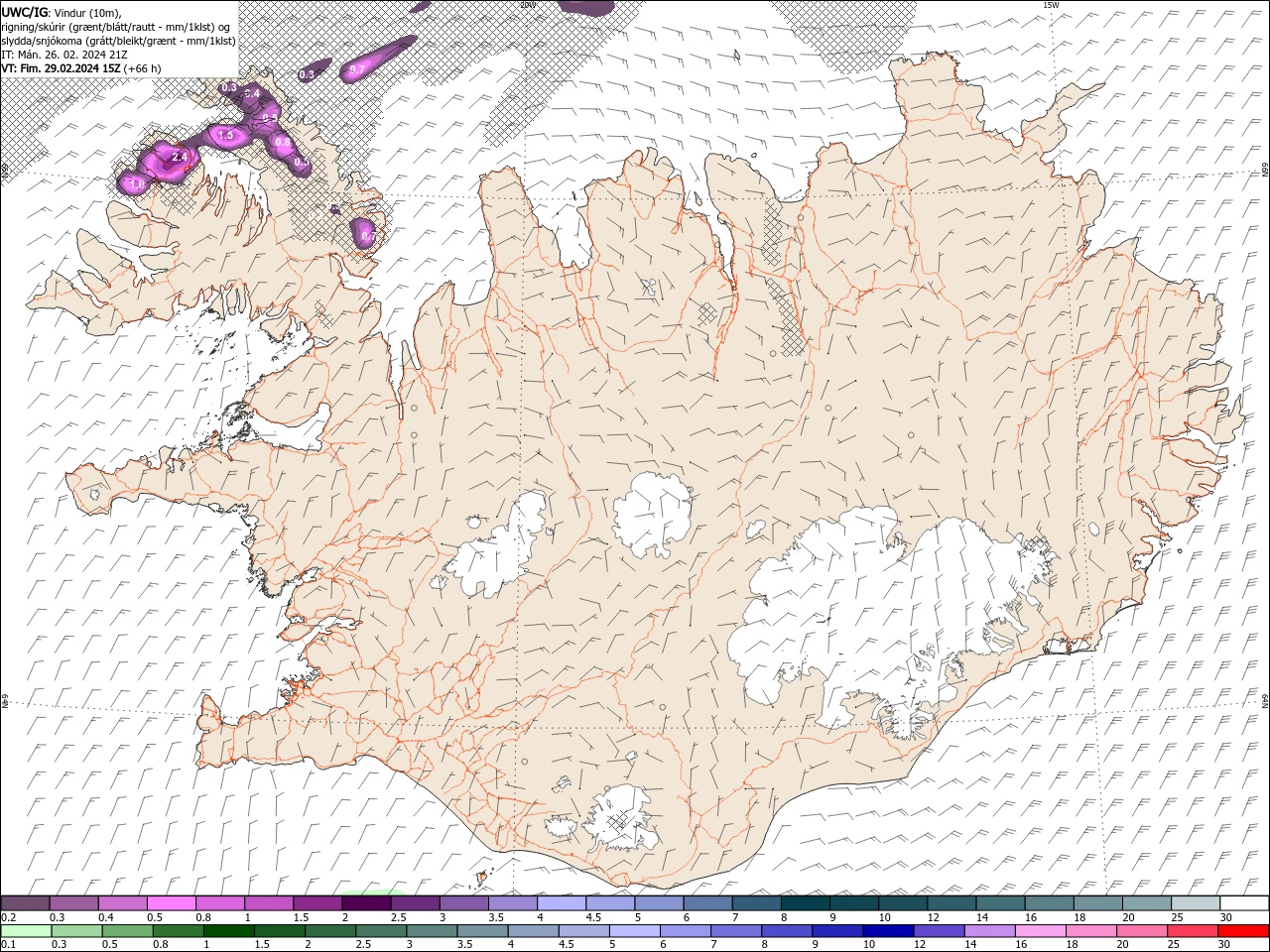This screenshot has width=1270, height=952.
Task: Click the 0.8 precipitation value label
Action: click(x=283, y=143)
